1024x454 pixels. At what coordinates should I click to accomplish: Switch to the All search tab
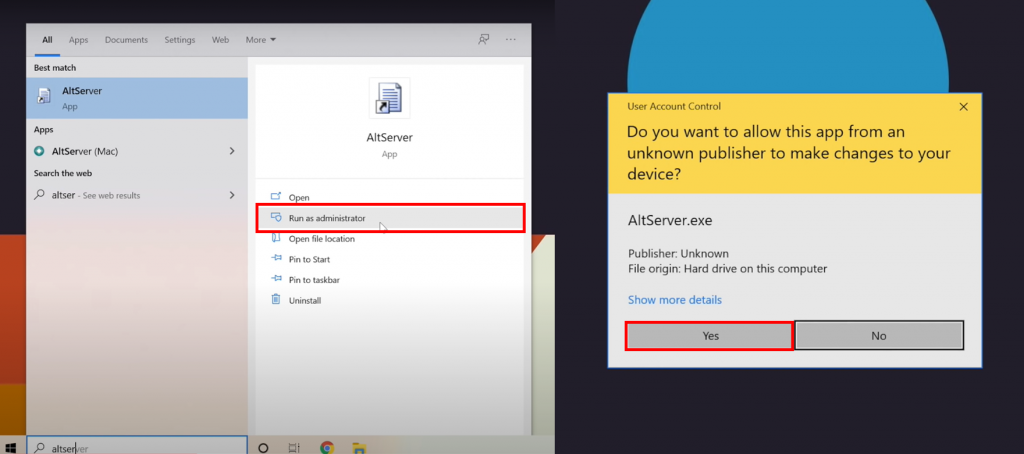47,40
